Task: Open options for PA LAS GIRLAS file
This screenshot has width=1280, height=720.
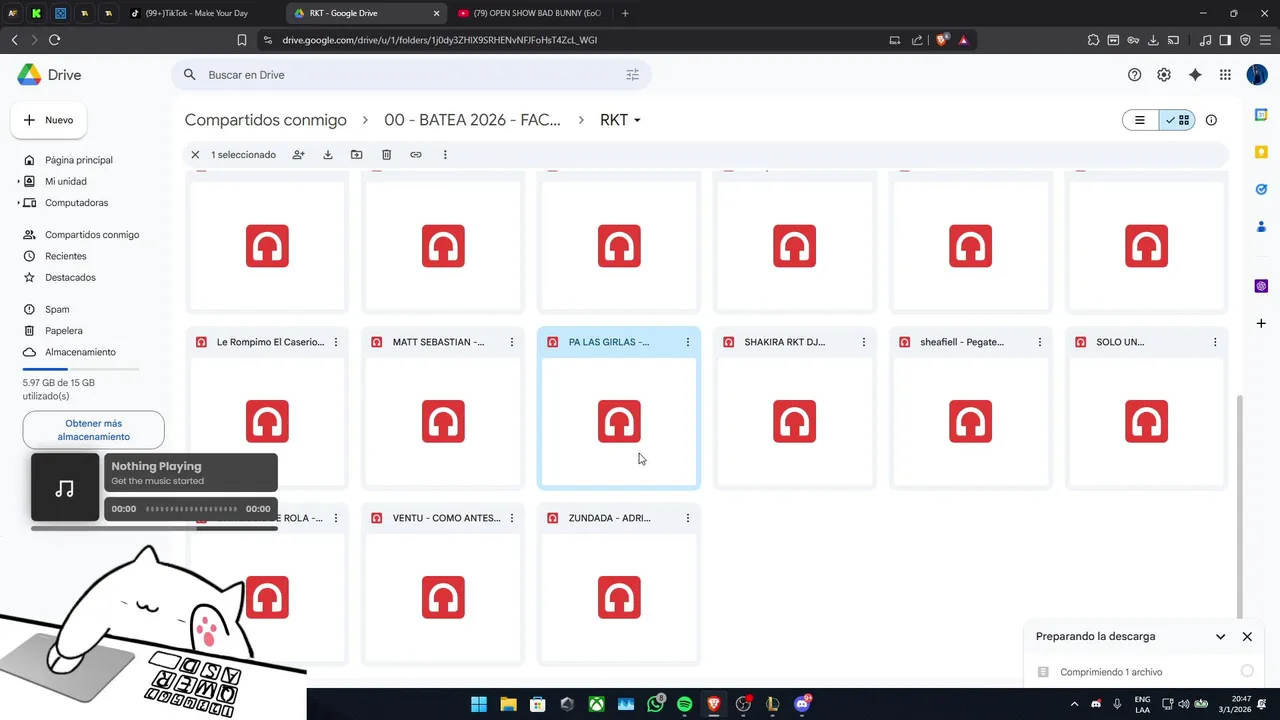Action: click(x=688, y=342)
